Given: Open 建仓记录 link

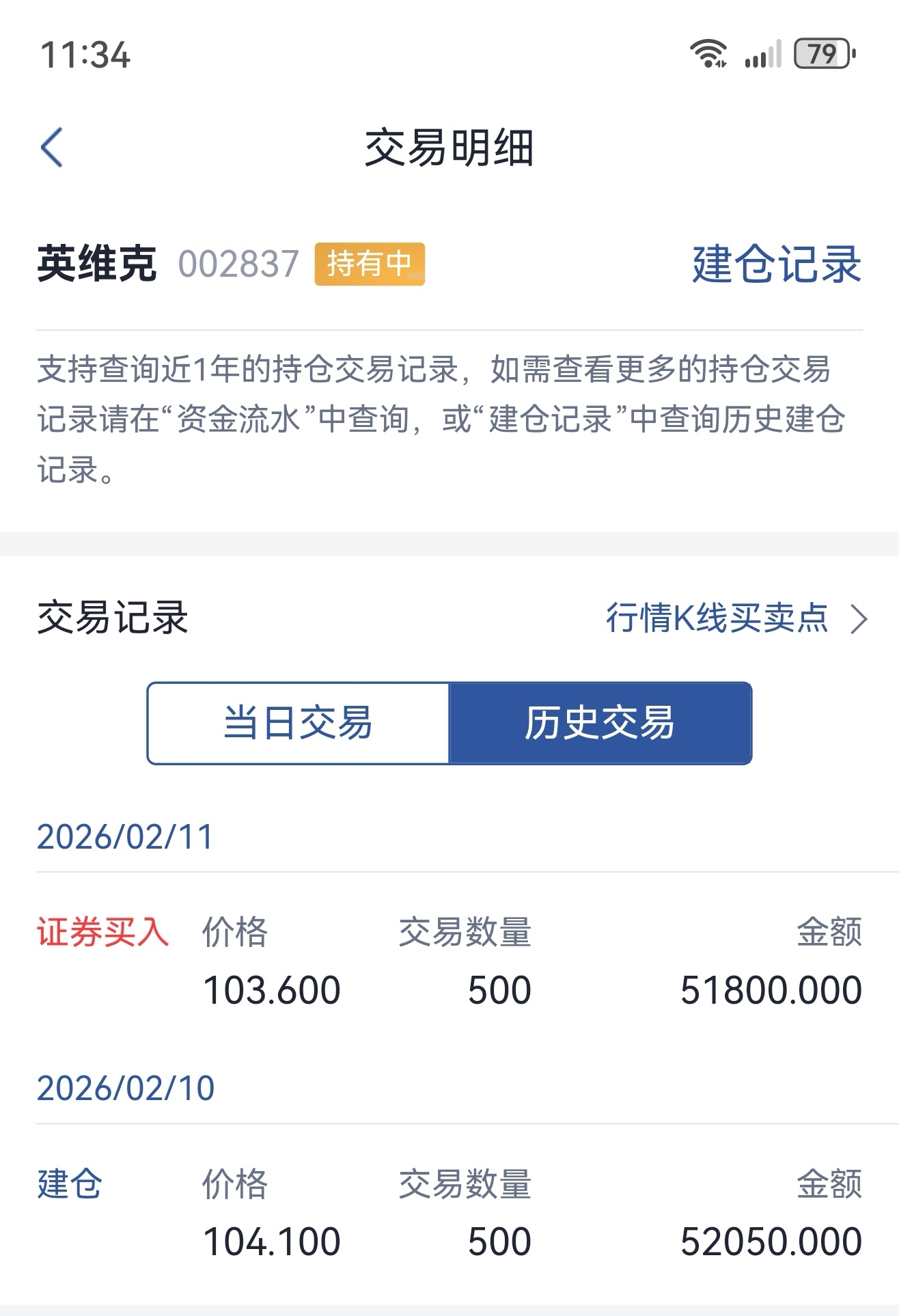Looking at the screenshot, I should point(776,264).
